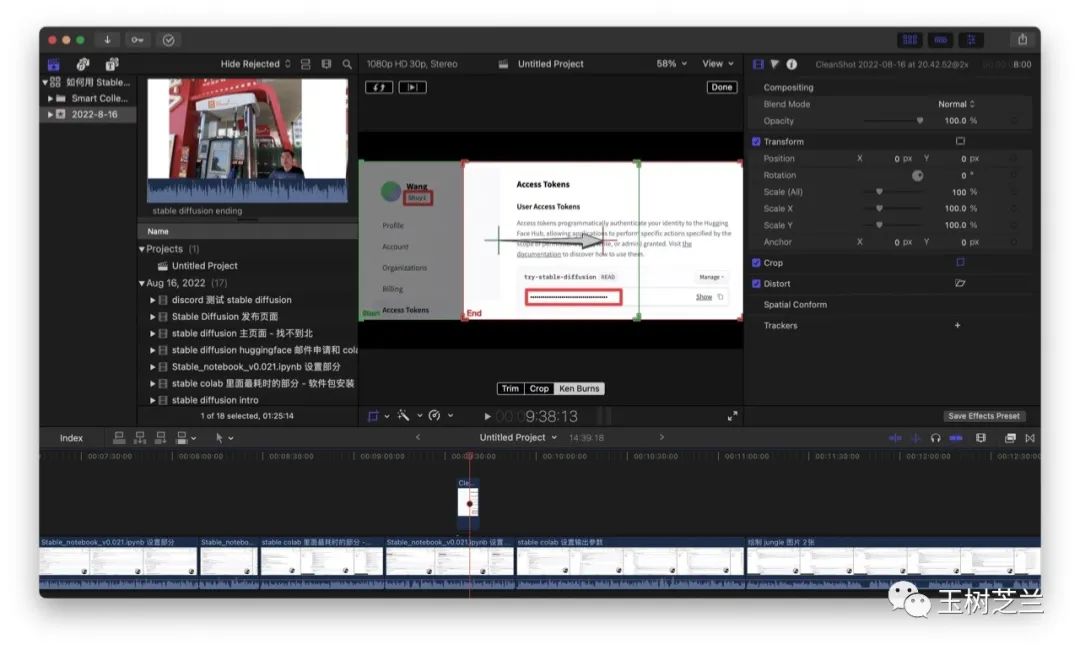This screenshot has width=1080, height=650.
Task: Click the append clip edit icon
Action: click(160, 438)
